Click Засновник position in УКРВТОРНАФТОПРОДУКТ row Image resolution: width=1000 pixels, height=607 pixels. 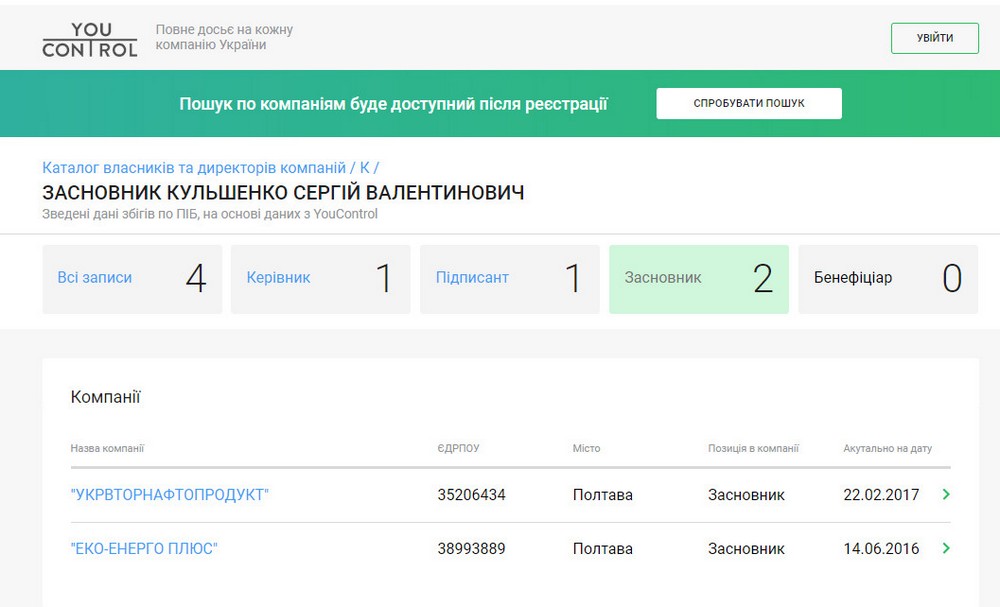[746, 495]
